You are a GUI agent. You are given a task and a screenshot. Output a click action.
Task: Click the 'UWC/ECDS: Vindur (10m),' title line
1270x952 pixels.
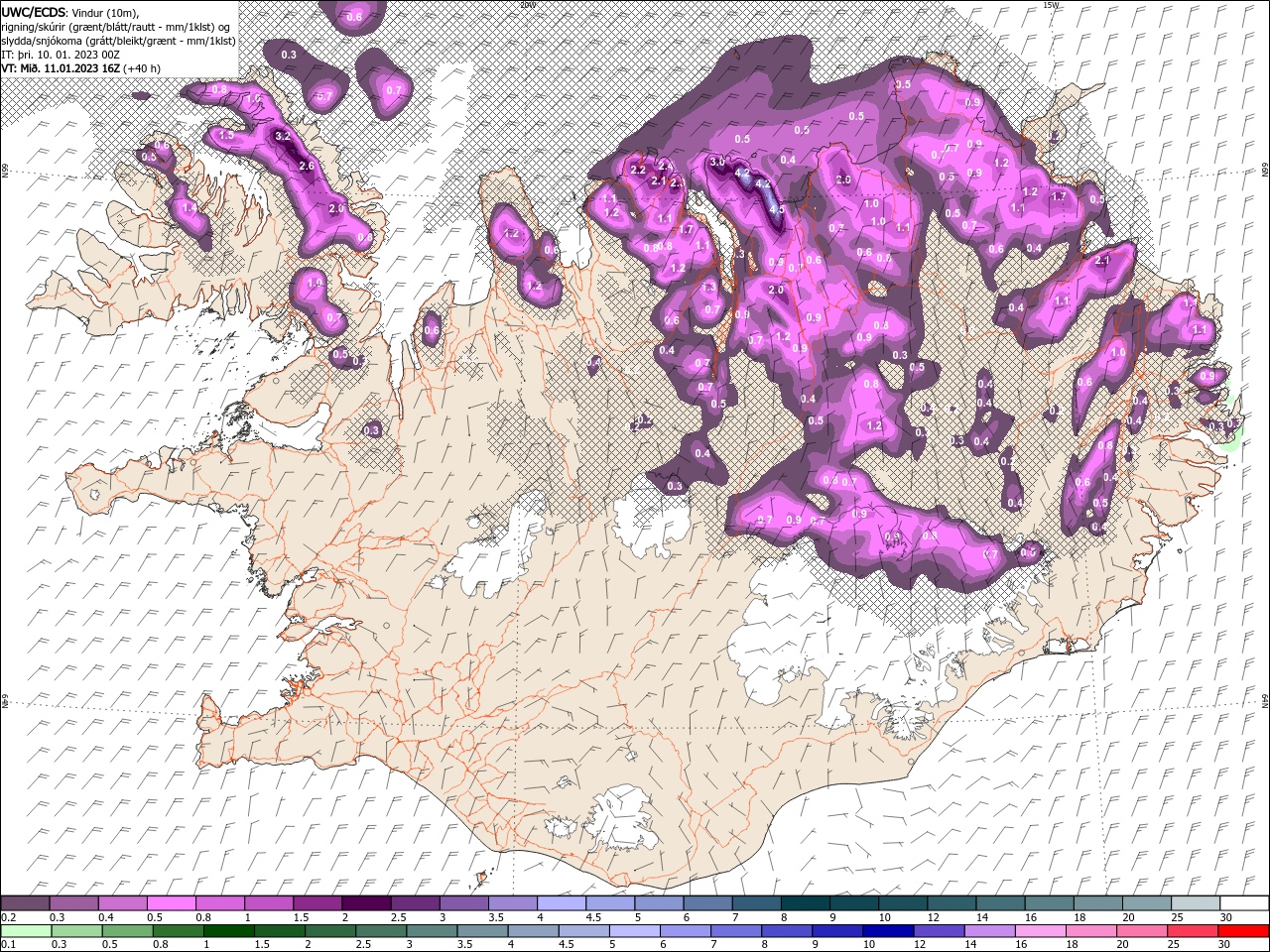(70, 12)
